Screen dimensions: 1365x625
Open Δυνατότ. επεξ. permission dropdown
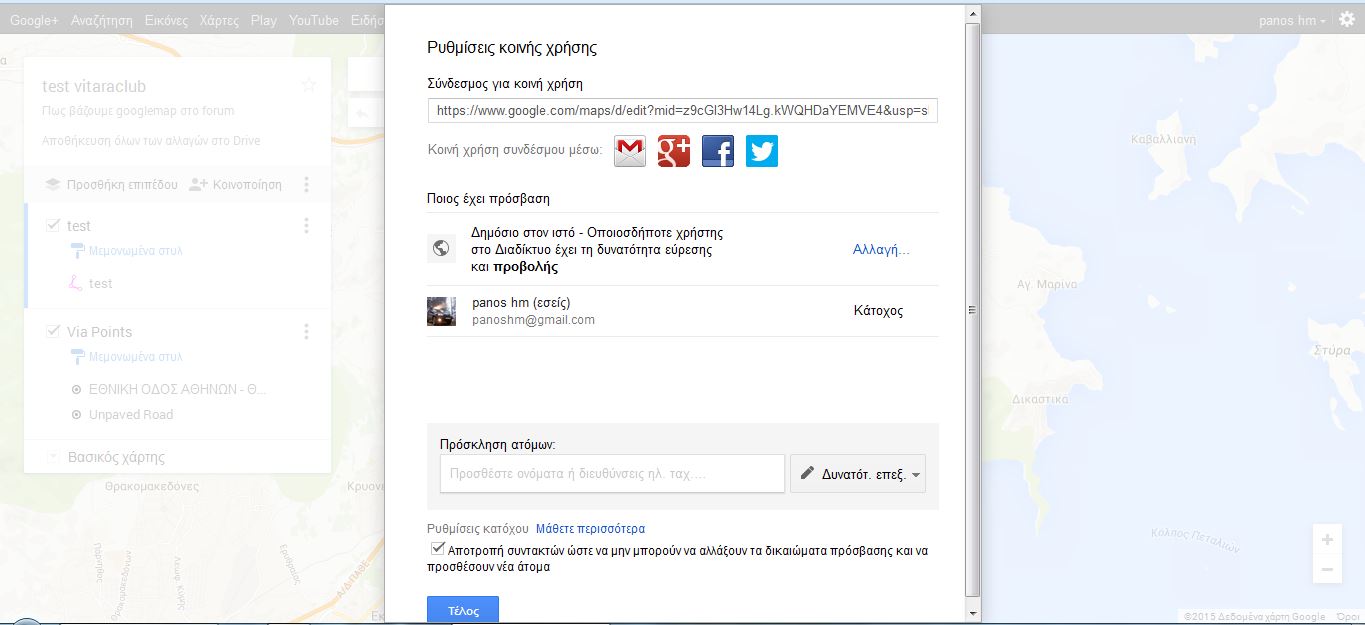(x=858, y=475)
